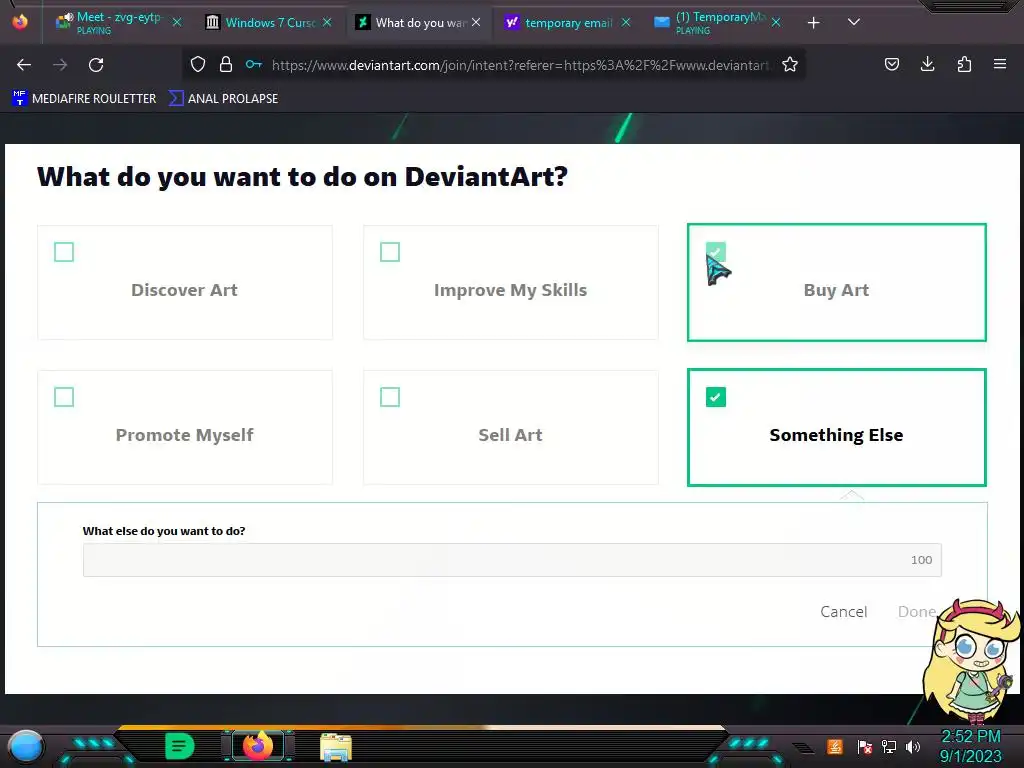Click the Buy Art label text

837,290
